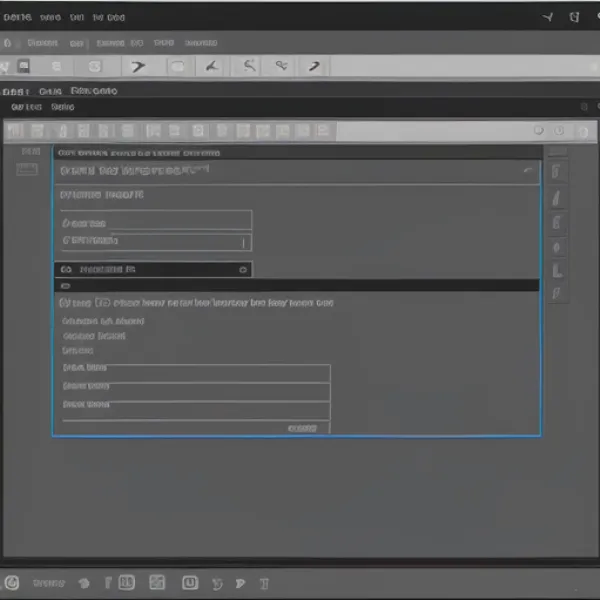The image size is (600, 600).
Task: Click the boxed icon in the bottom status bar
Action: (126, 582)
